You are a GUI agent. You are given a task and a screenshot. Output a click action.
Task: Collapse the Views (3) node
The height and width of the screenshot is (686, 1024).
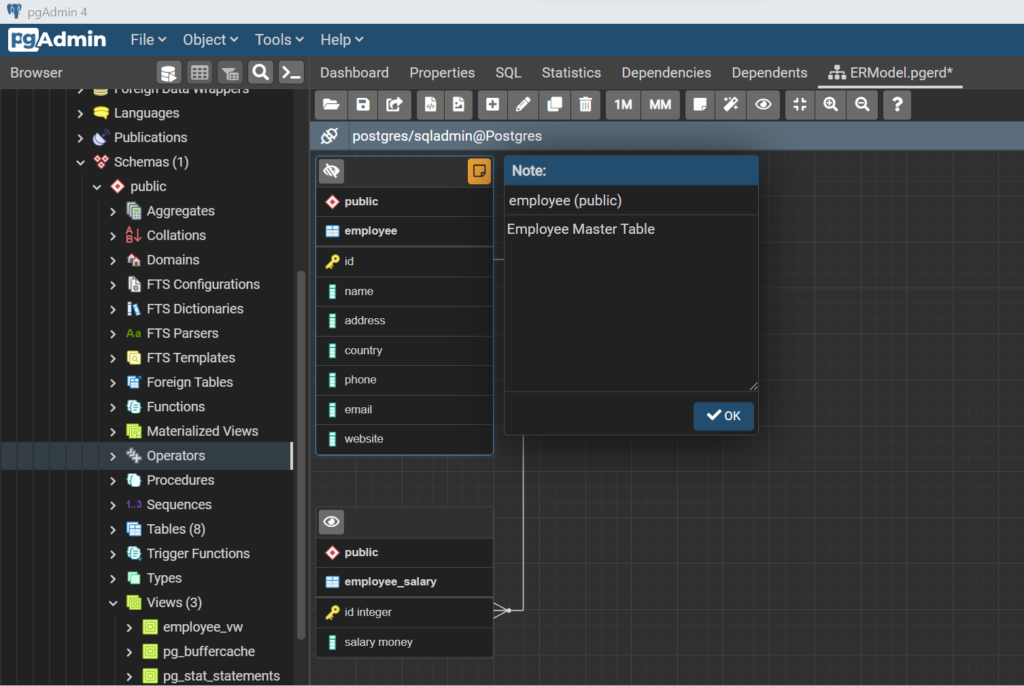[113, 602]
